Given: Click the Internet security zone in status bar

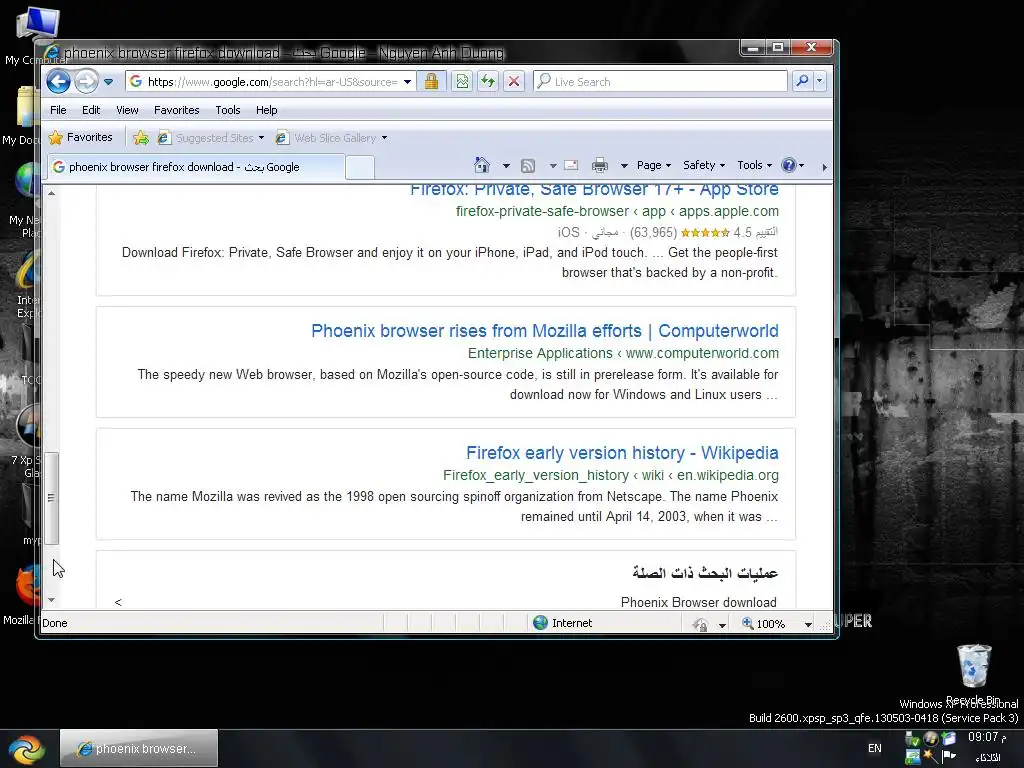Looking at the screenshot, I should pyautogui.click(x=563, y=623).
